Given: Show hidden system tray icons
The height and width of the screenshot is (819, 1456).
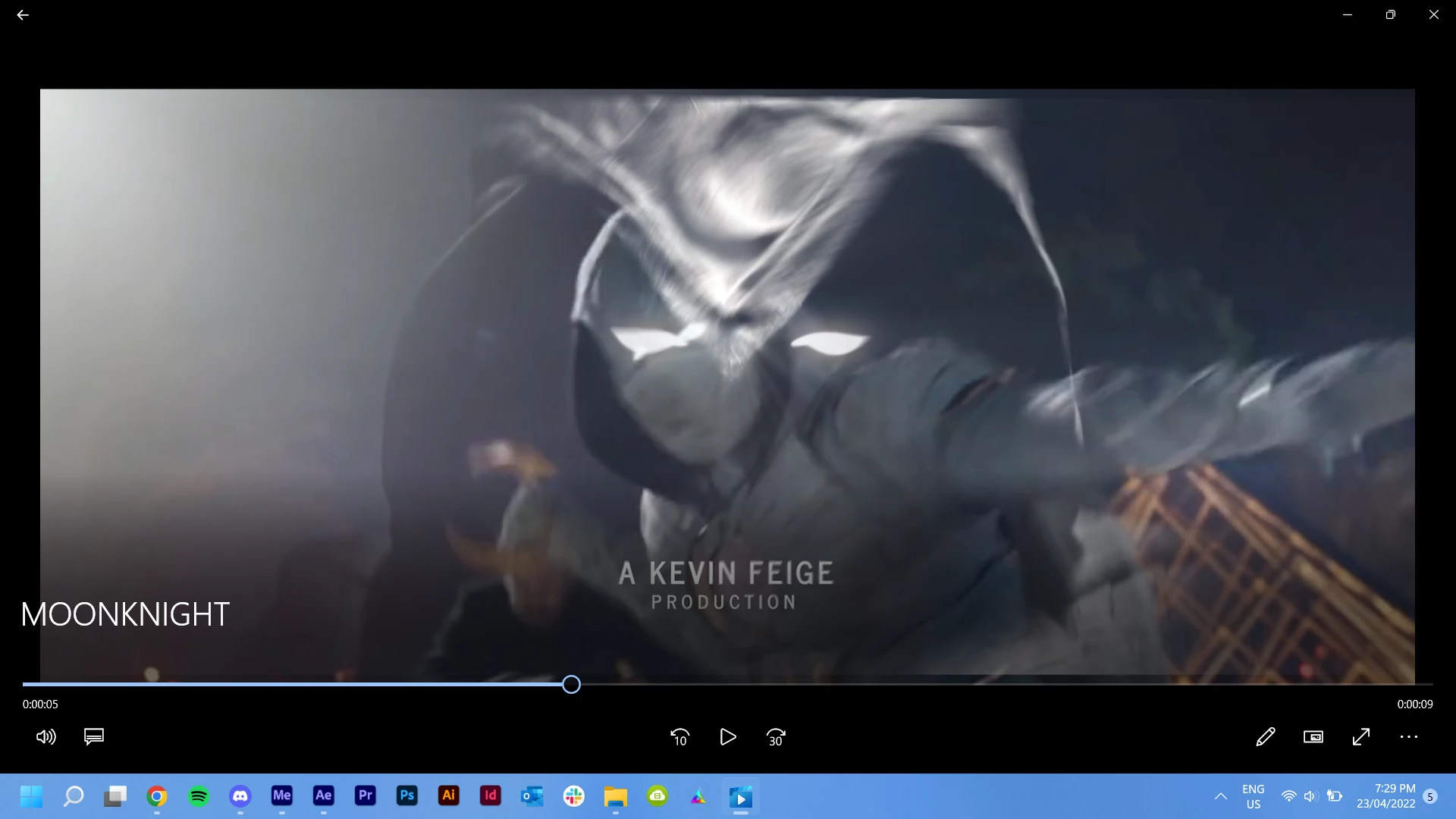Looking at the screenshot, I should pos(1220,796).
